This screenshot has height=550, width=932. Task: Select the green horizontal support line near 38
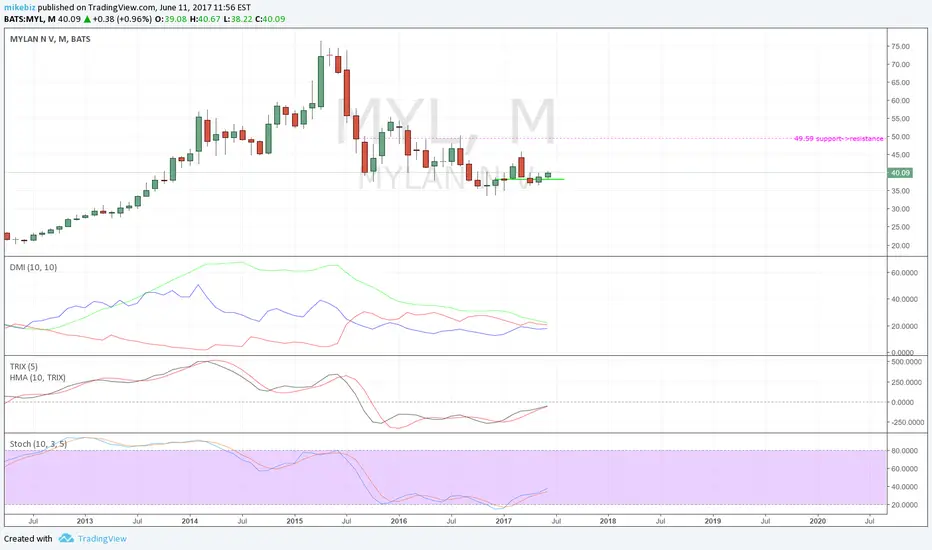click(531, 179)
